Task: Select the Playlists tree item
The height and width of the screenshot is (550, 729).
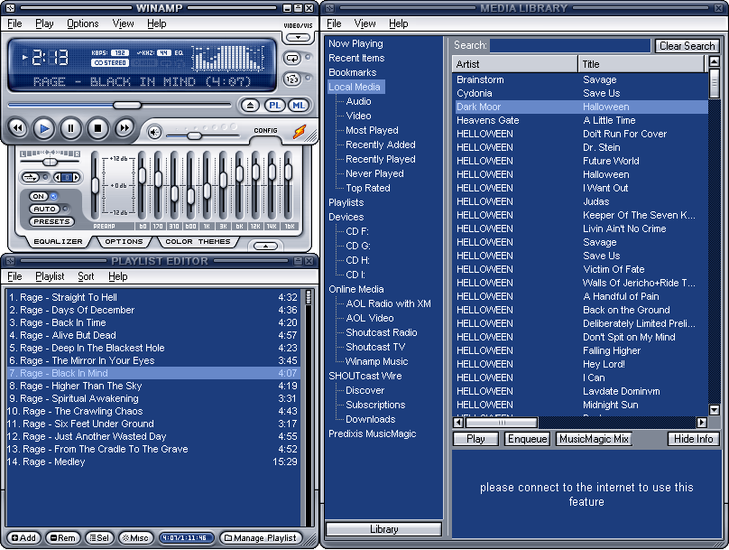Action: point(346,202)
